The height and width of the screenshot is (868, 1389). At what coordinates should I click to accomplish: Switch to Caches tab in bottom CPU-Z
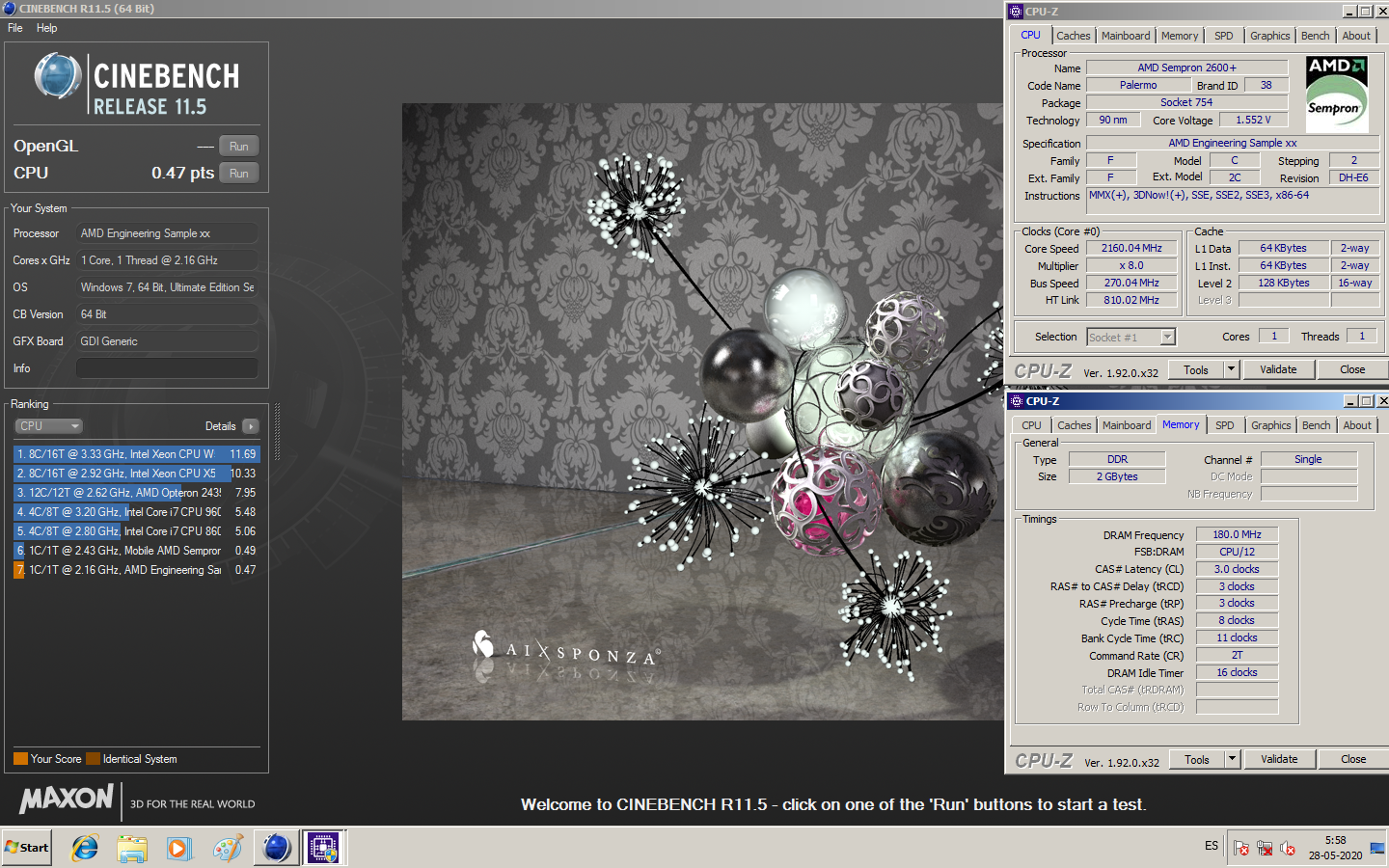pyautogui.click(x=1075, y=425)
